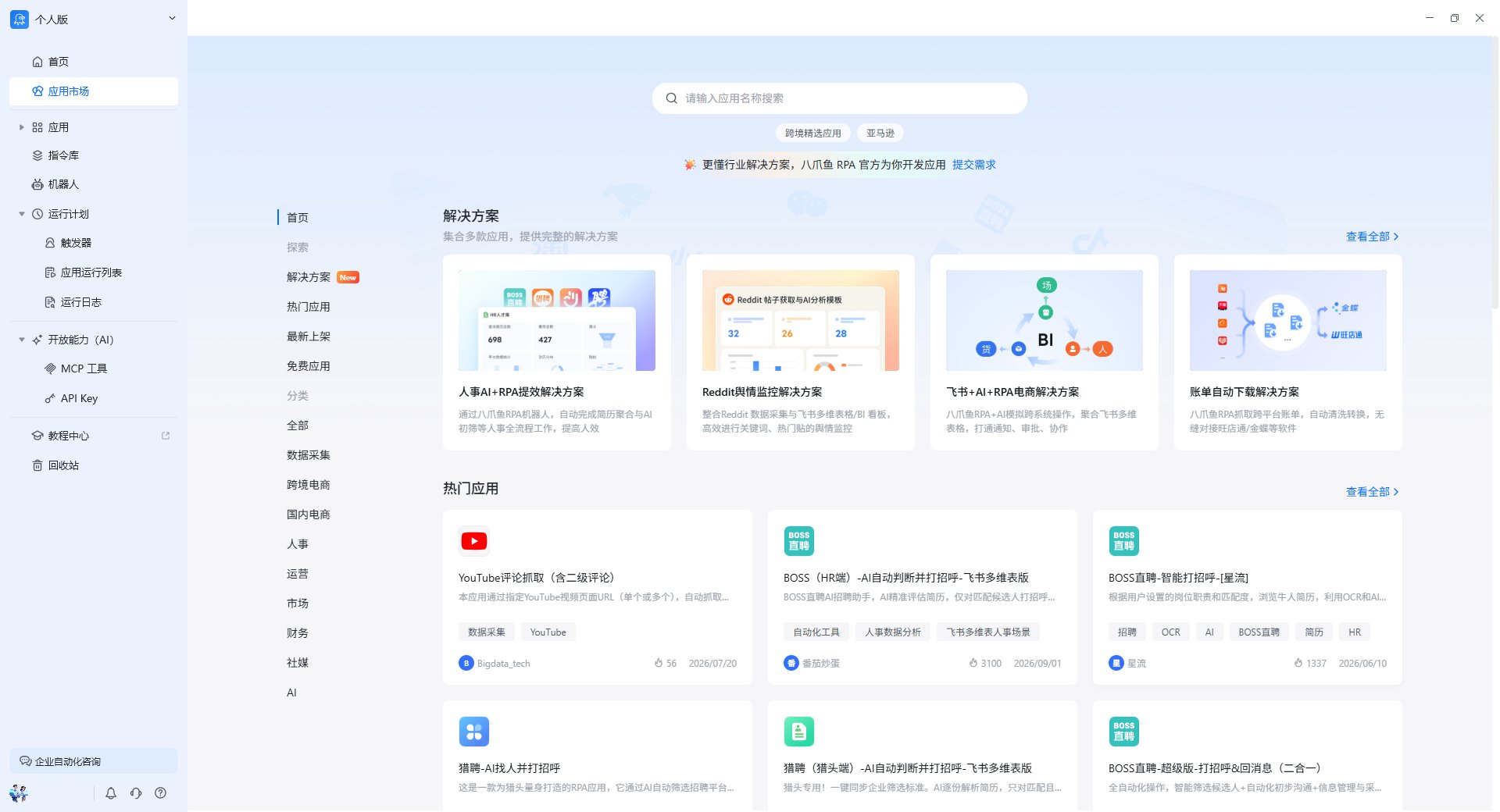This screenshot has width=1500, height=812.
Task: Open notifications bell icon
Action: point(111,793)
